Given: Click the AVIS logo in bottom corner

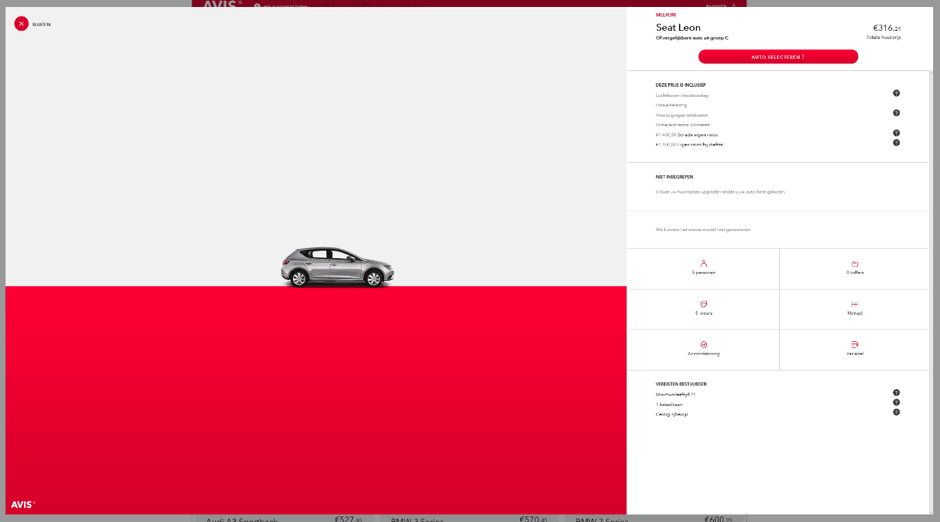Looking at the screenshot, I should coord(23,504).
